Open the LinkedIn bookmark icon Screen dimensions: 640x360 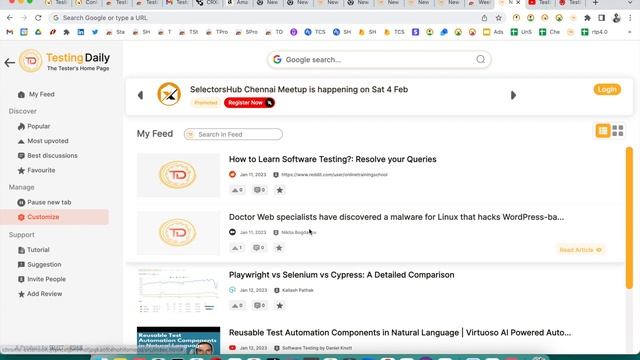(x=81, y=32)
